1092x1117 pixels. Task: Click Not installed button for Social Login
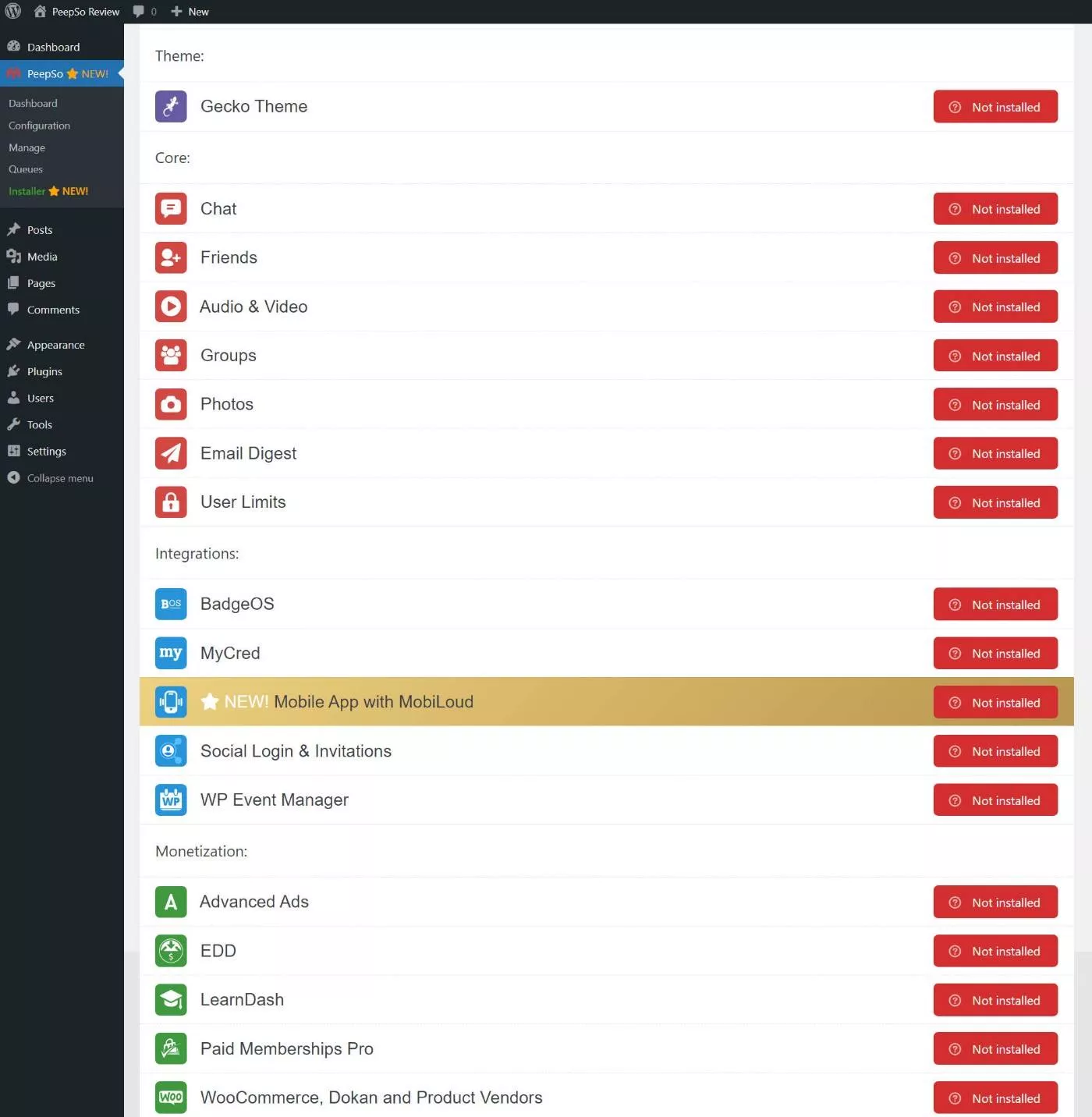tap(995, 751)
